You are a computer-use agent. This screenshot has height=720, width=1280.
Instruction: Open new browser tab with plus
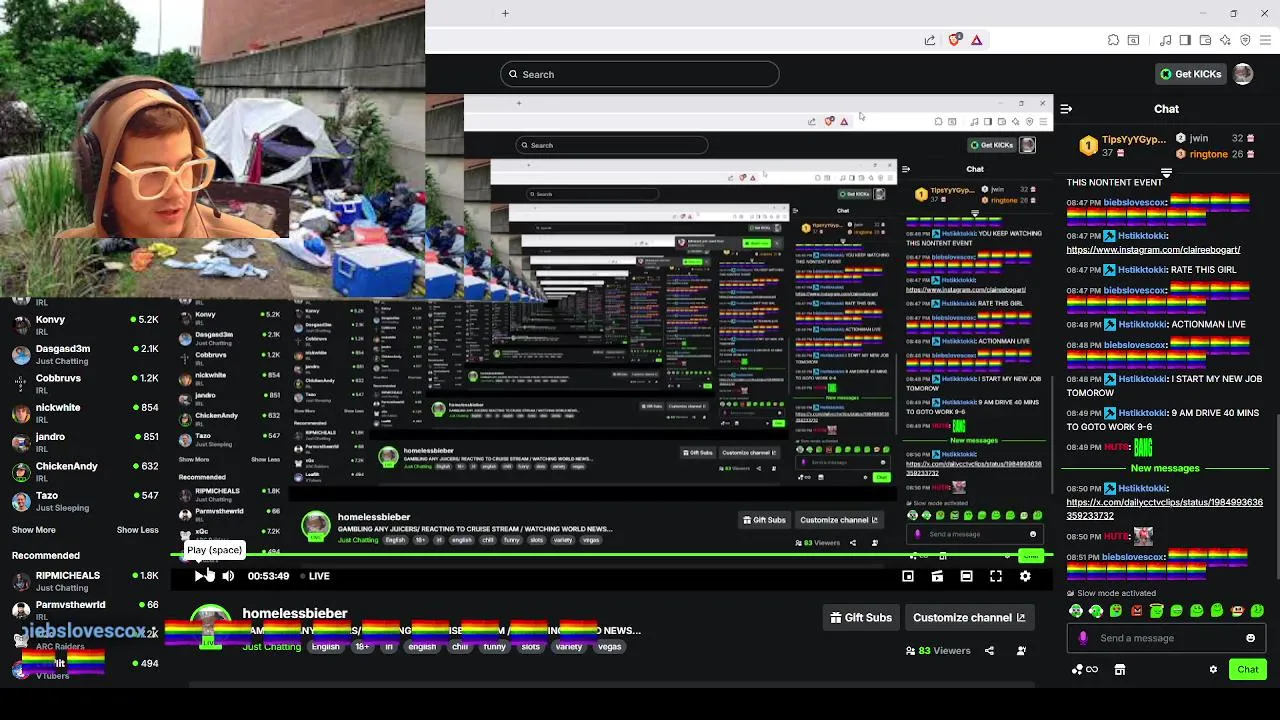click(x=505, y=13)
